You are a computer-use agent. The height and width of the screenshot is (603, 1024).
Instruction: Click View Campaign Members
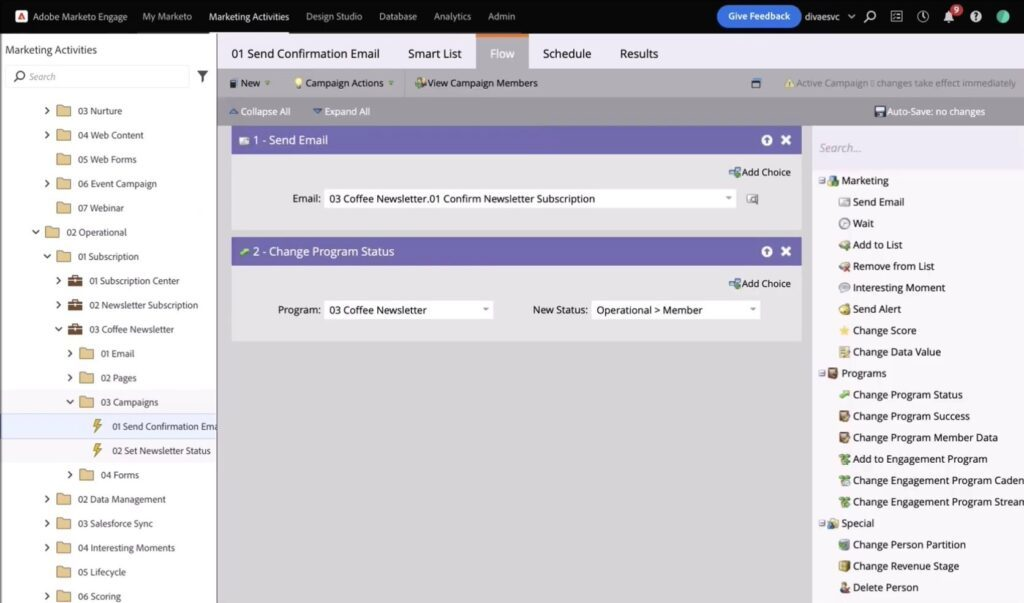pos(476,83)
